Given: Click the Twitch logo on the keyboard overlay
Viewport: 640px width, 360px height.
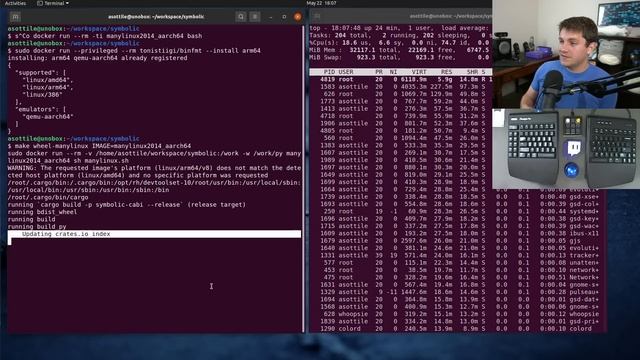Looking at the screenshot, I should (x=574, y=149).
